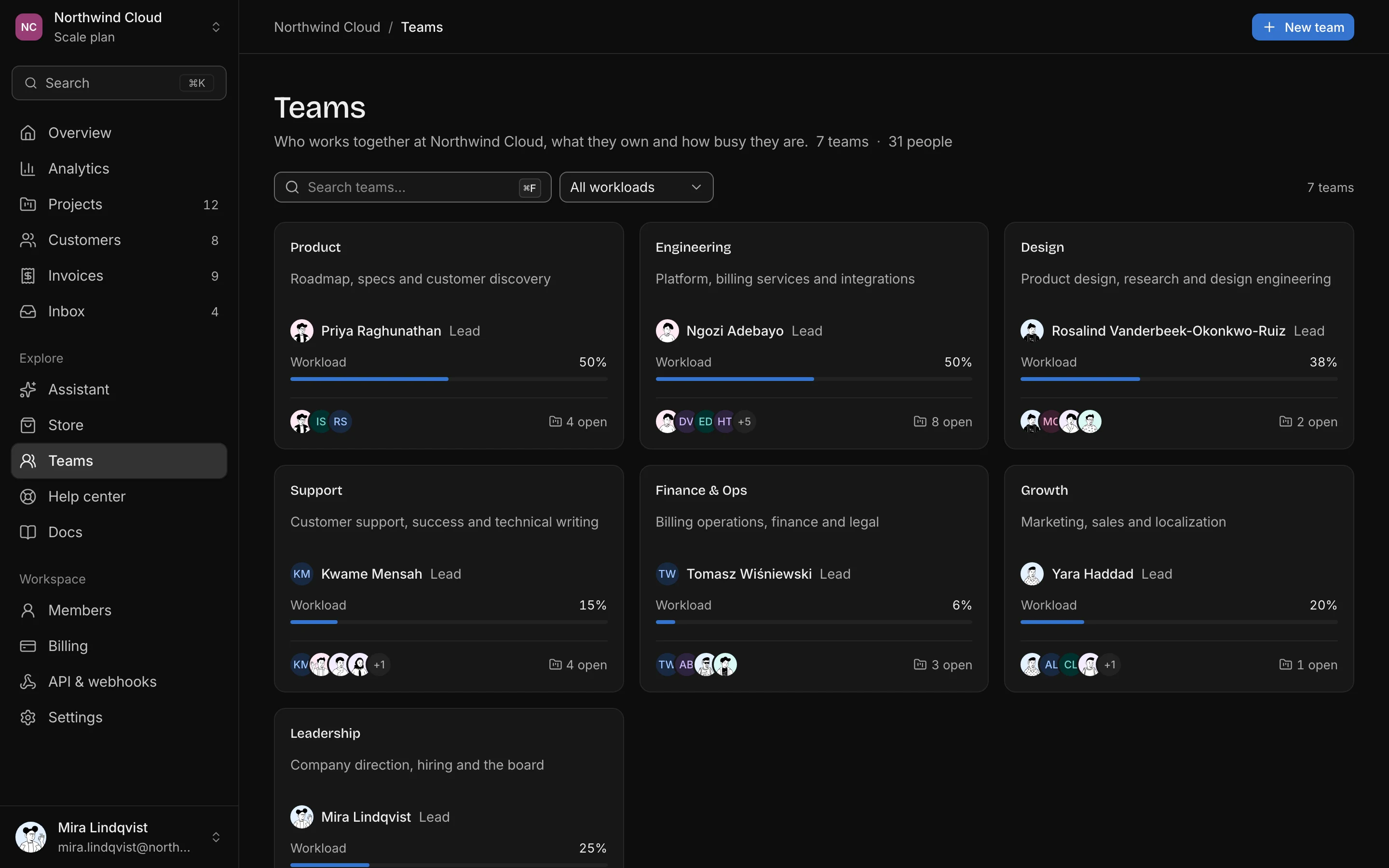Click the Docs book icon
This screenshot has width=1389, height=868.
tap(27, 532)
